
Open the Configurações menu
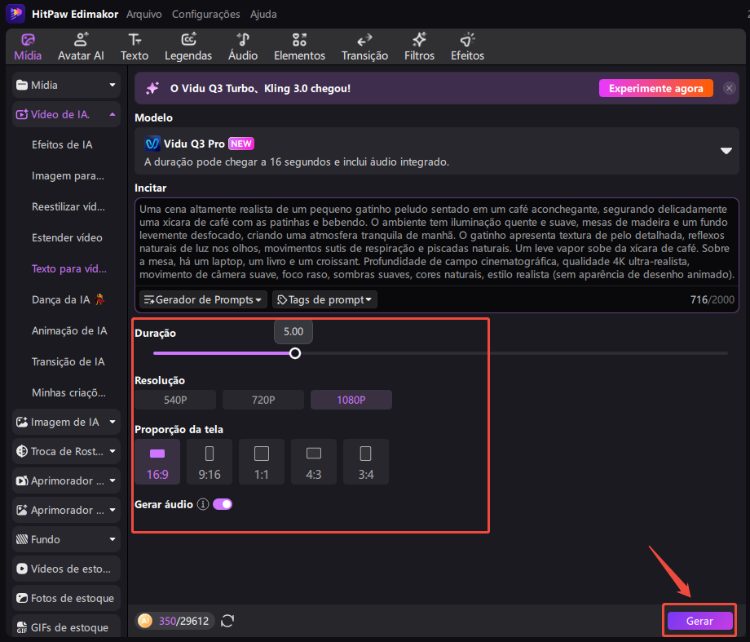(206, 14)
